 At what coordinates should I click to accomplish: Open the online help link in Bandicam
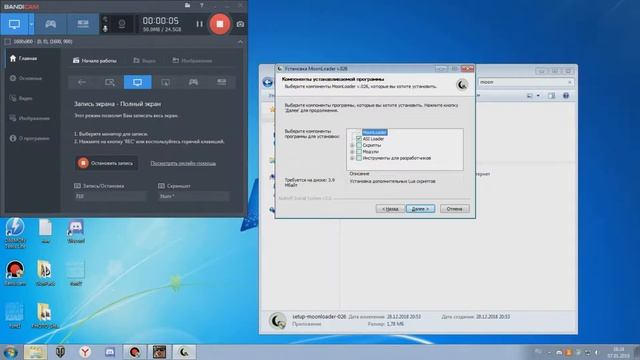pos(183,163)
